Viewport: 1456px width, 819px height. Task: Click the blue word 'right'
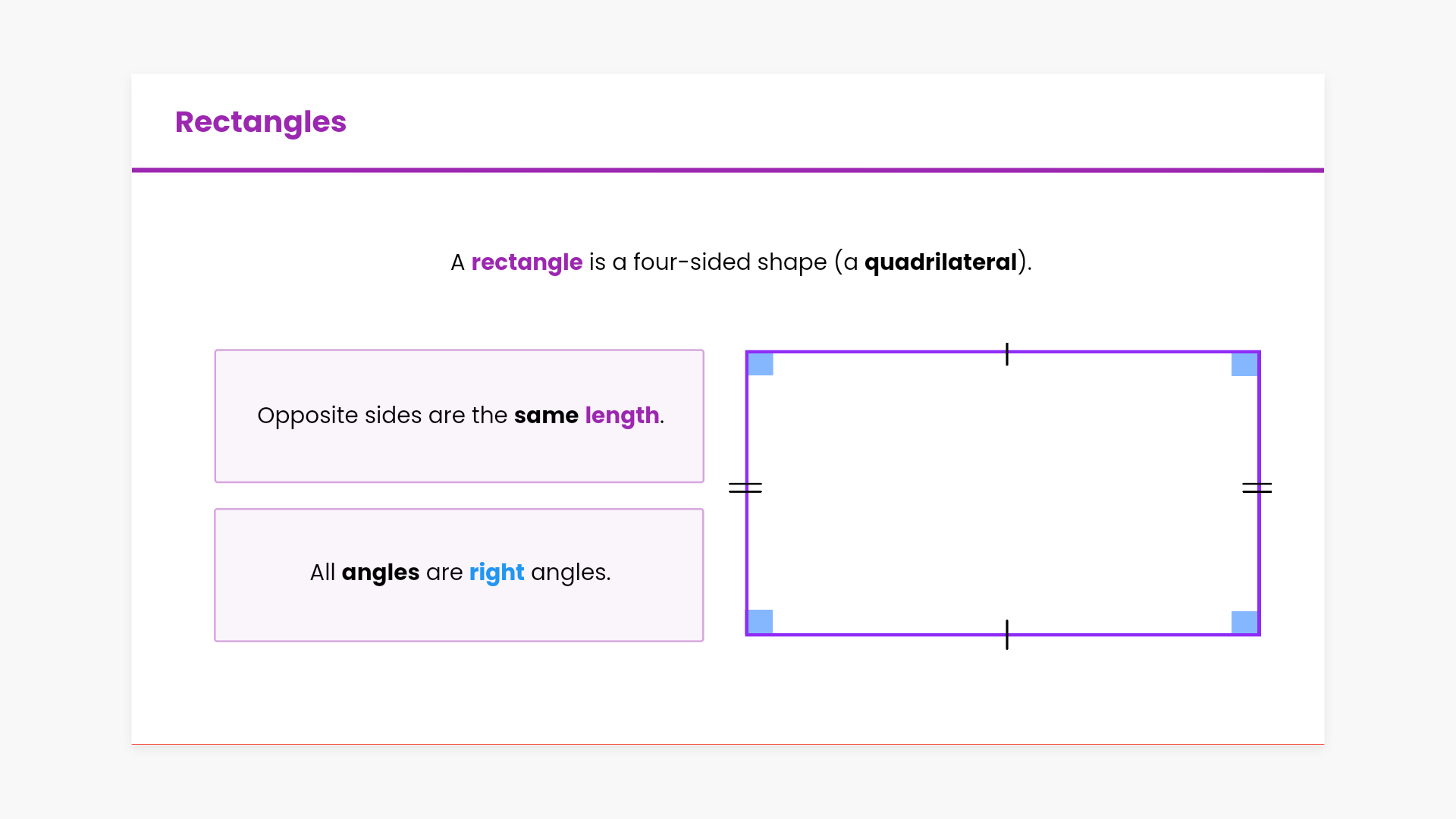(x=497, y=573)
